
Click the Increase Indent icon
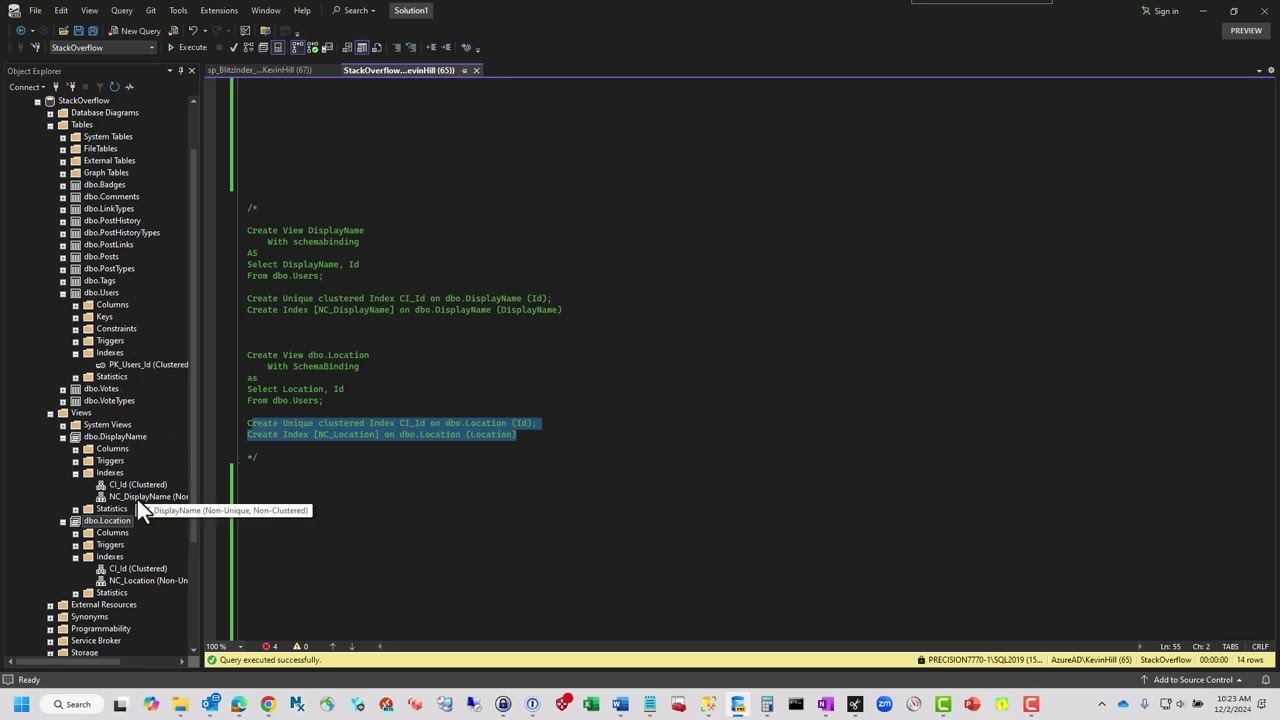(x=446, y=47)
